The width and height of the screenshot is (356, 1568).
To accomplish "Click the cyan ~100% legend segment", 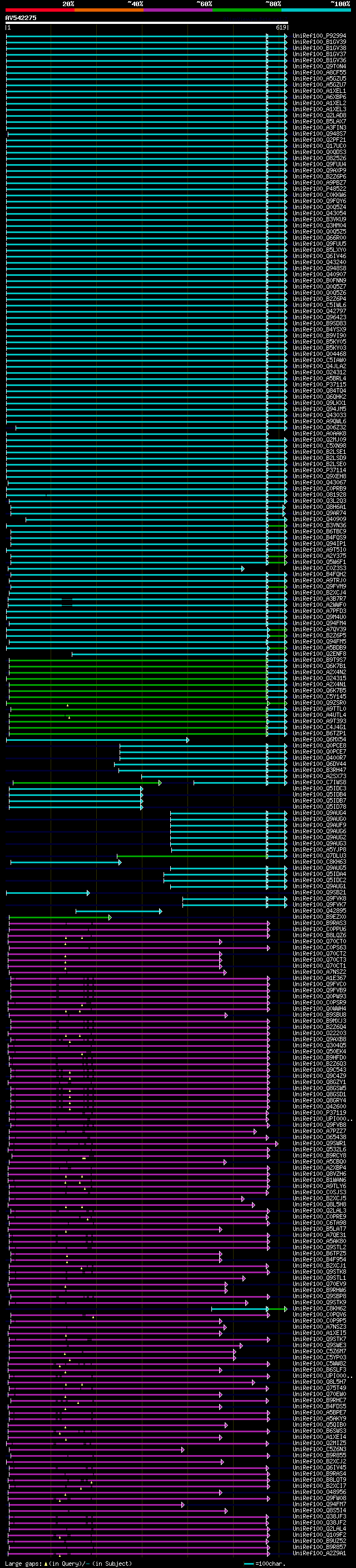I will click(x=317, y=10).
